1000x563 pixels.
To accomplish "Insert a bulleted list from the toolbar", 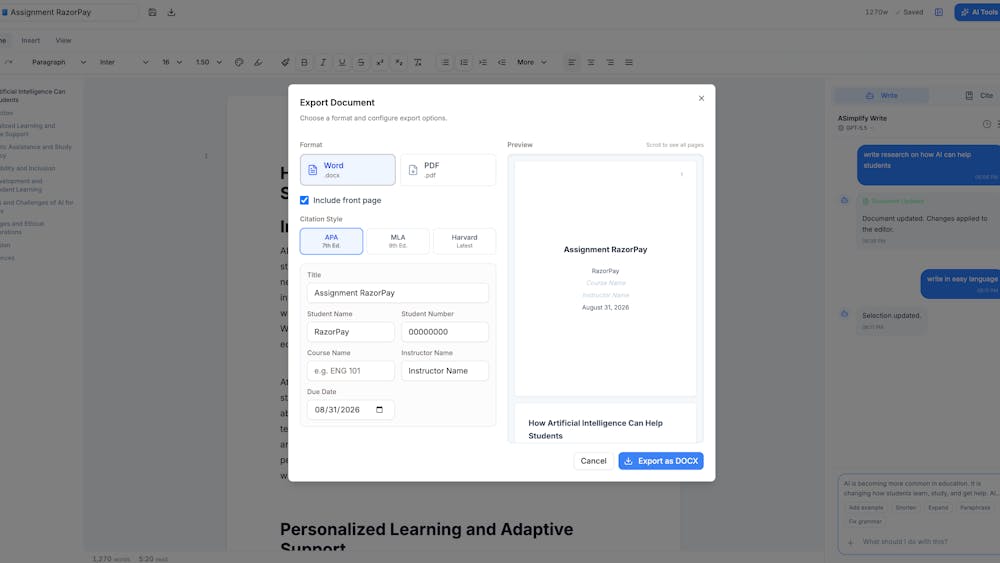I will [x=445, y=62].
